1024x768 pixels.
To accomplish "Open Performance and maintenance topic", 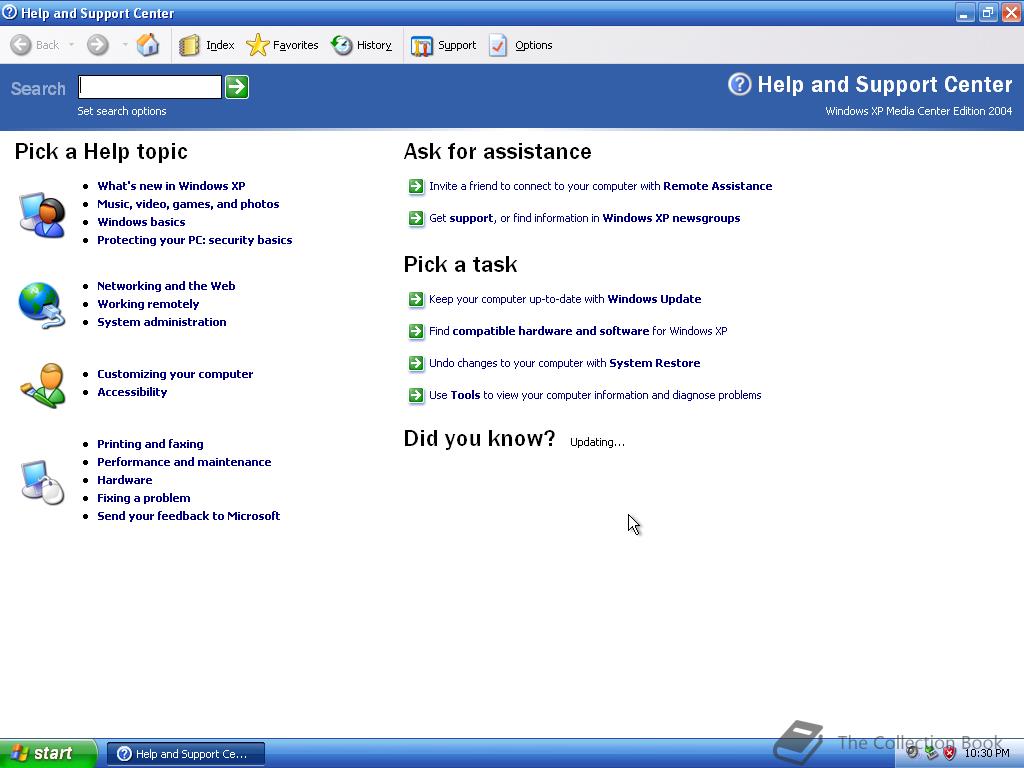I will (184, 462).
